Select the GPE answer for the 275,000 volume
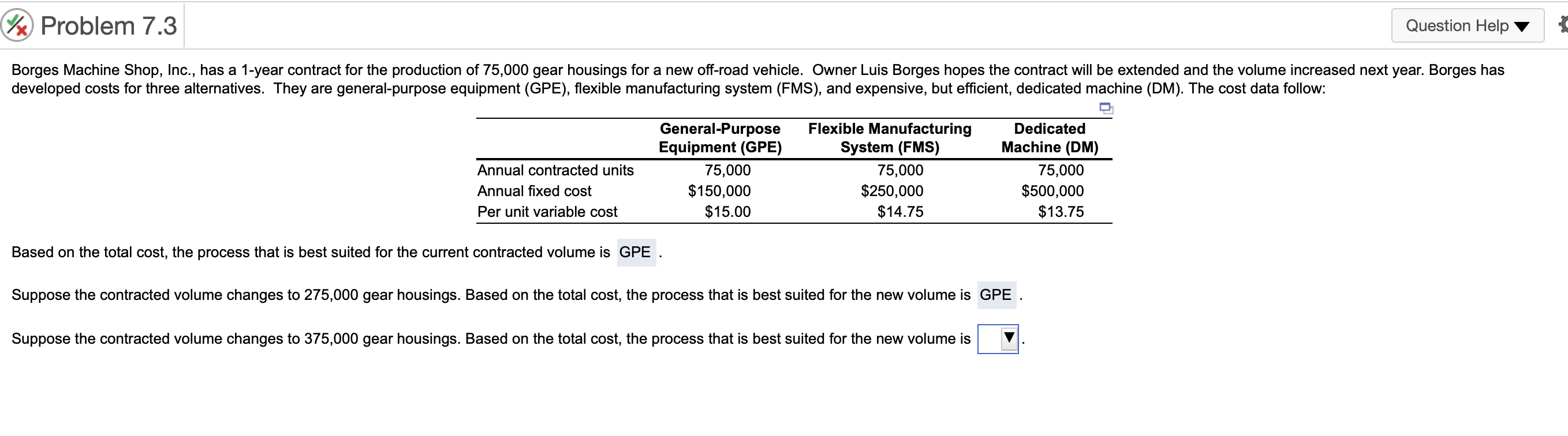 point(996,295)
